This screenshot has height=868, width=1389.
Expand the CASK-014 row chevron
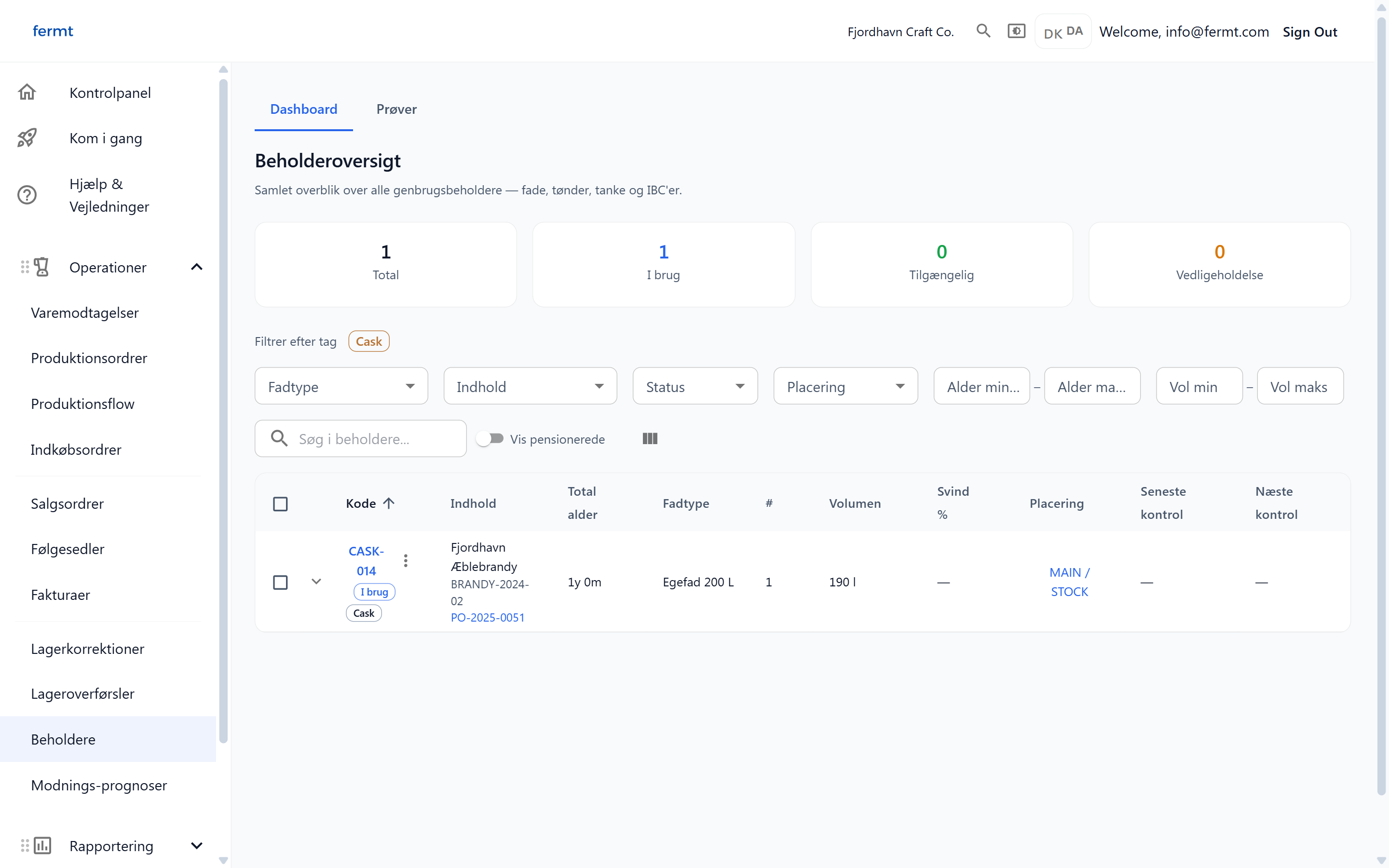coord(316,582)
